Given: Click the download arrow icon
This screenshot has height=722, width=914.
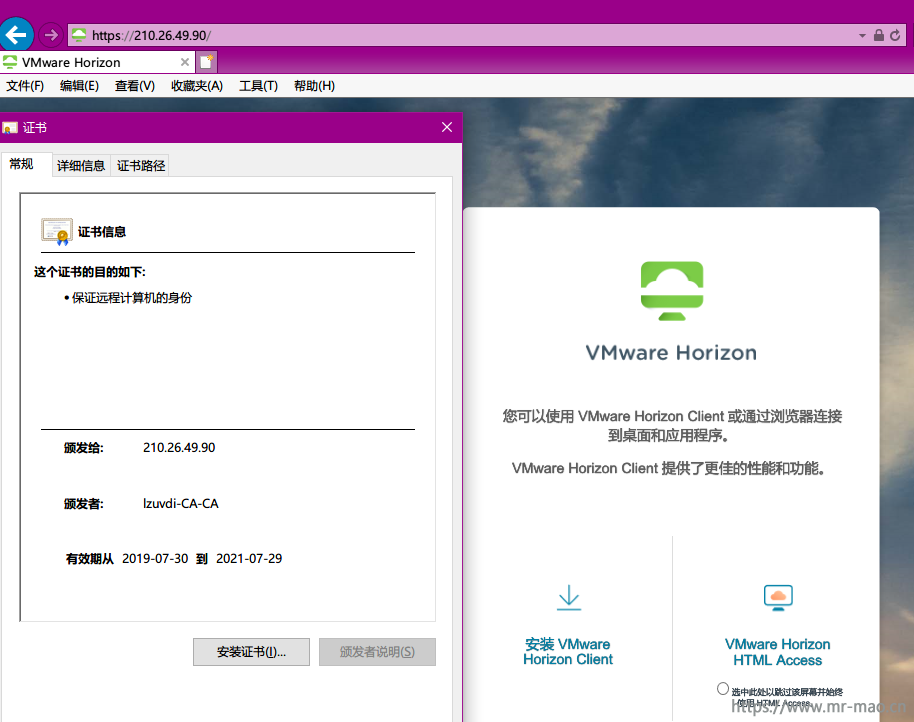Looking at the screenshot, I should pyautogui.click(x=569, y=598).
